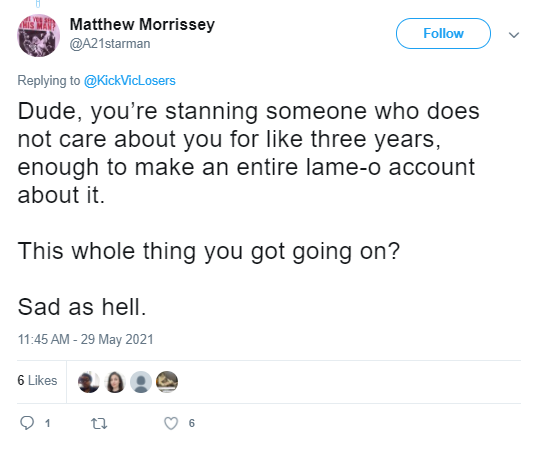Click the Matthew Morrissey display name

[142, 24]
